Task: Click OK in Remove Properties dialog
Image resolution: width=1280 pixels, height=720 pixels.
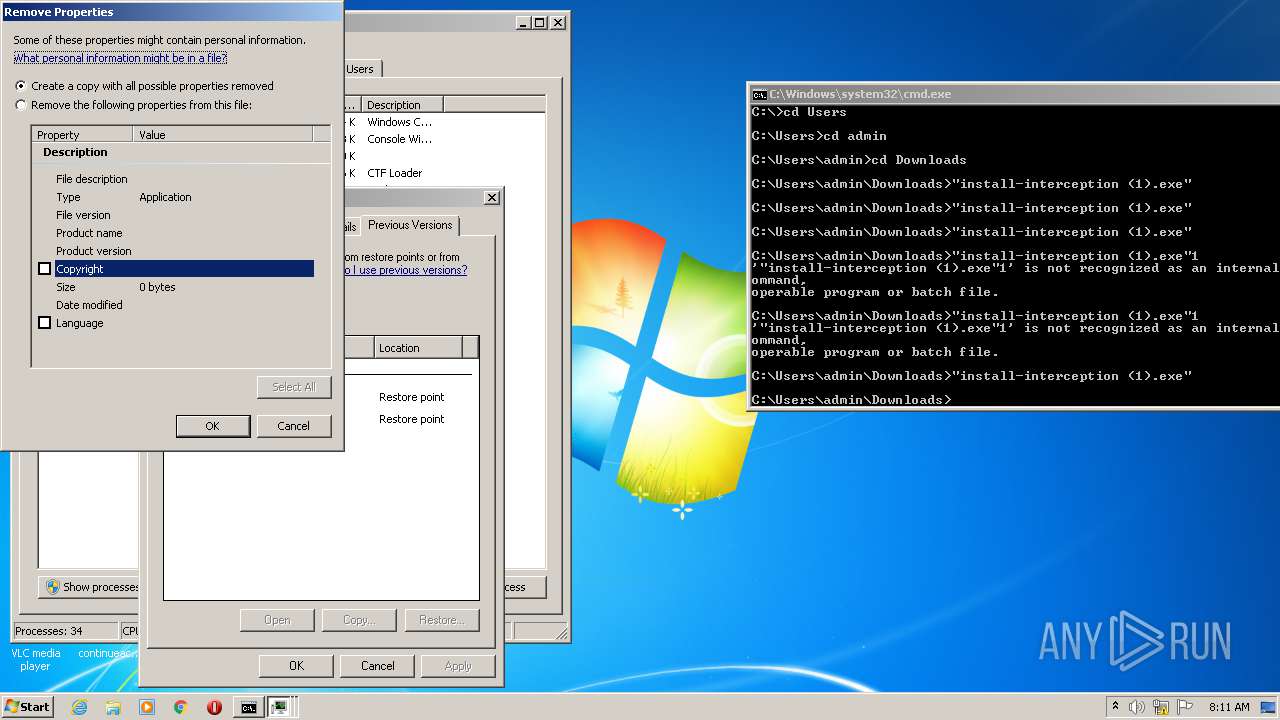Action: point(212,426)
